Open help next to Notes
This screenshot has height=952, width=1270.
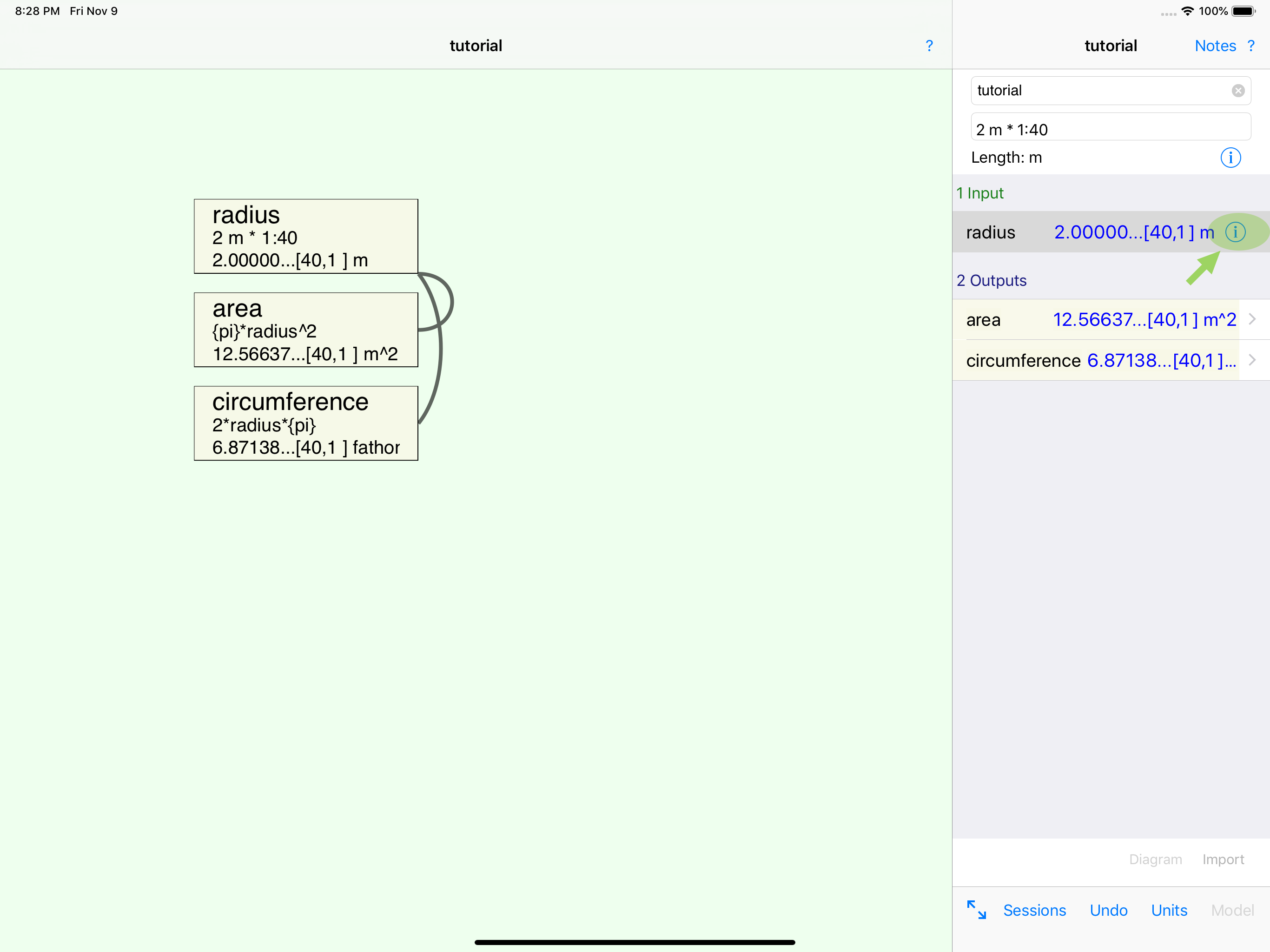point(1250,46)
